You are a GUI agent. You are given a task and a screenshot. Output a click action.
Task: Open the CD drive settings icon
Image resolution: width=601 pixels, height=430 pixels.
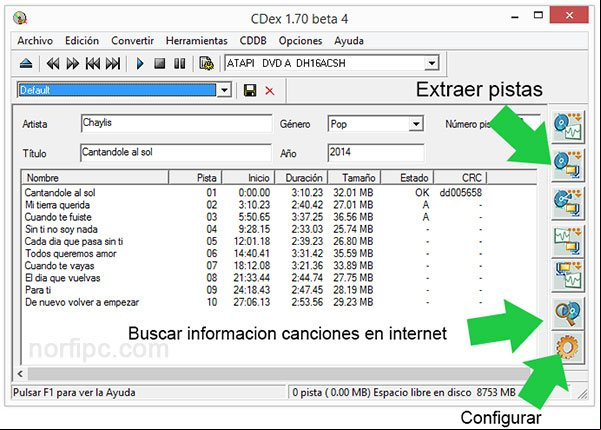[207, 64]
